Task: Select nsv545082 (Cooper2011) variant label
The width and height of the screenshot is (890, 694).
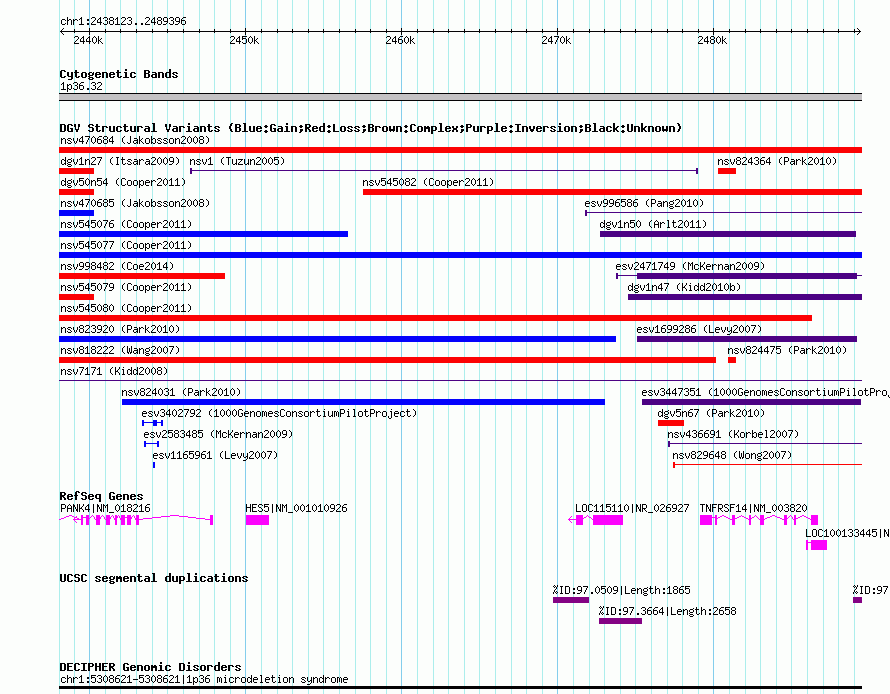Action: pyautogui.click(x=428, y=182)
